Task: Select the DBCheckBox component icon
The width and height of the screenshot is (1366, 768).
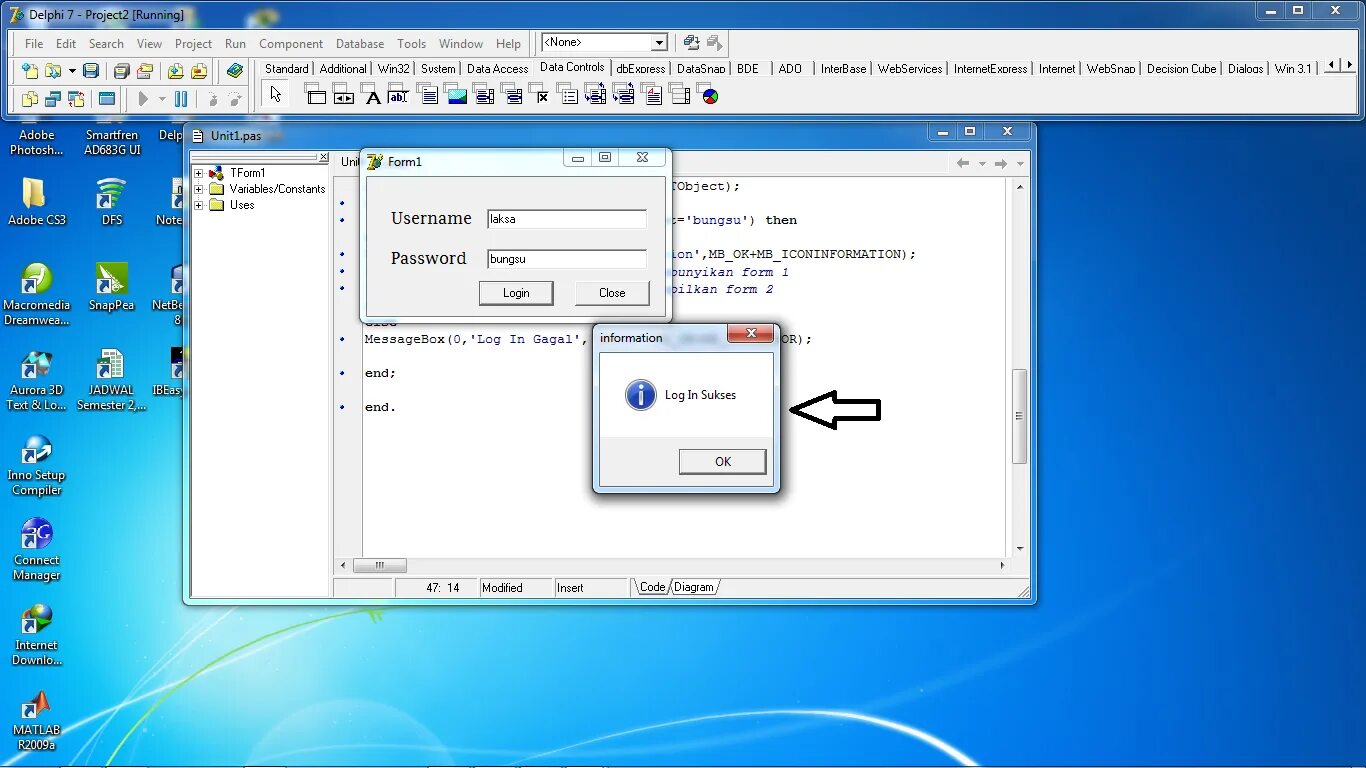Action: click(540, 95)
